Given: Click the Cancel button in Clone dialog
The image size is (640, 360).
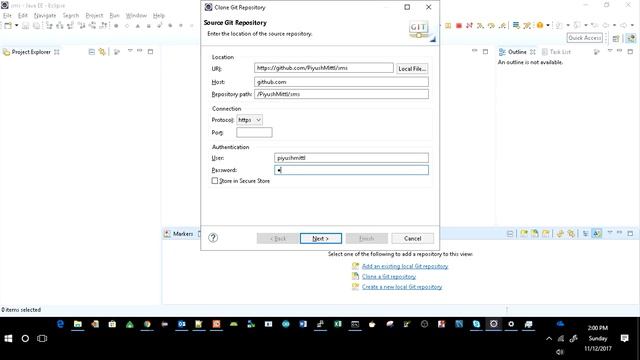Looking at the screenshot, I should click(x=412, y=238).
